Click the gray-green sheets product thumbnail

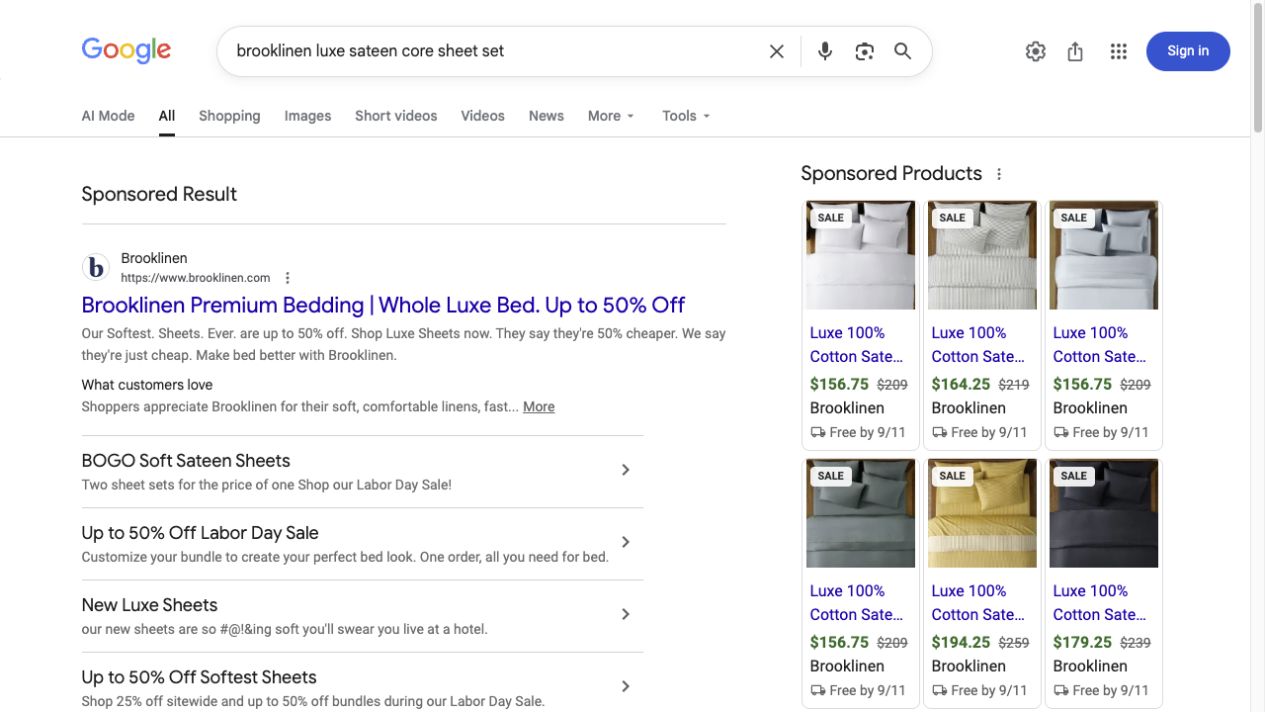pos(860,513)
